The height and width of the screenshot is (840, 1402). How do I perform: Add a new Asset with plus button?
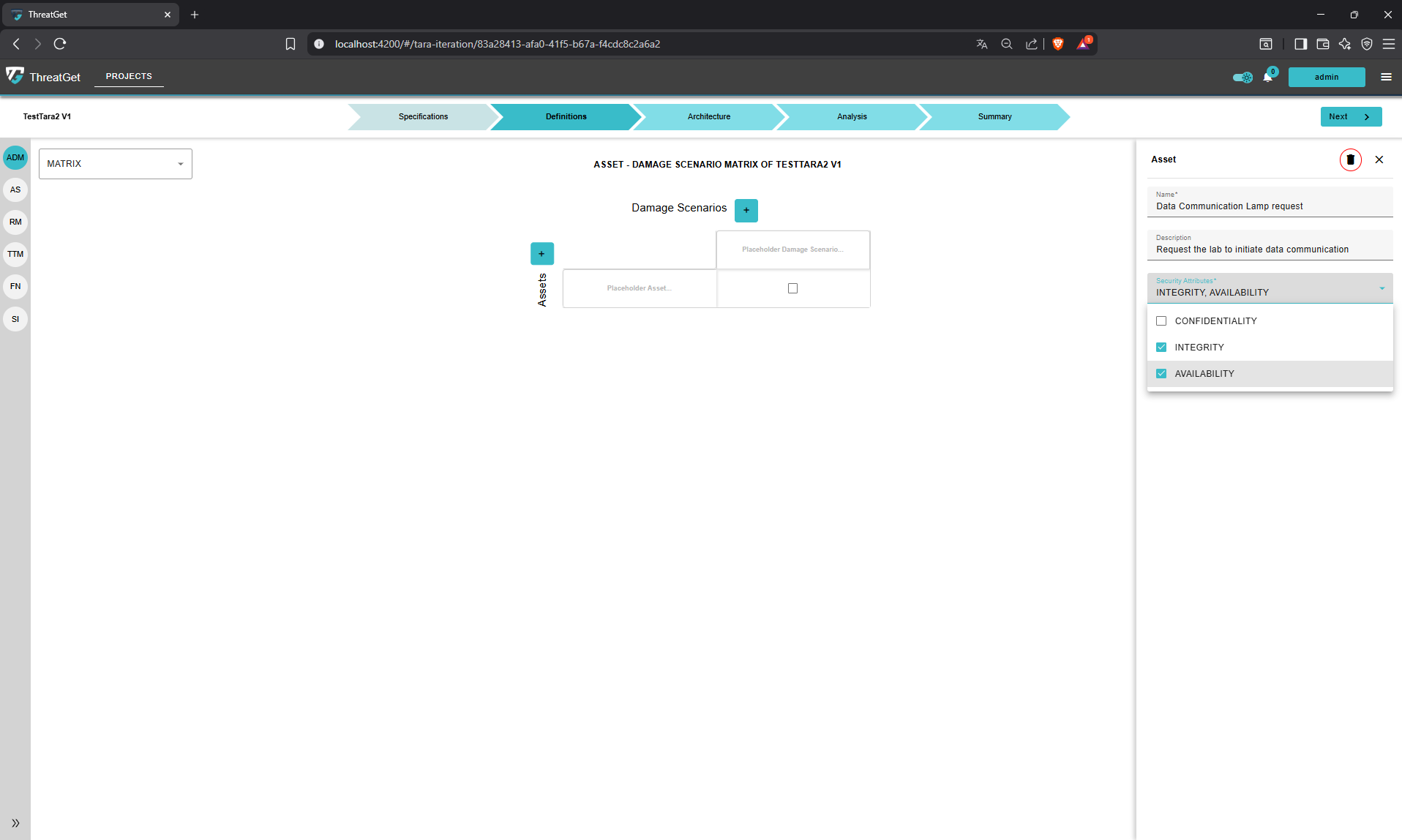(x=541, y=254)
